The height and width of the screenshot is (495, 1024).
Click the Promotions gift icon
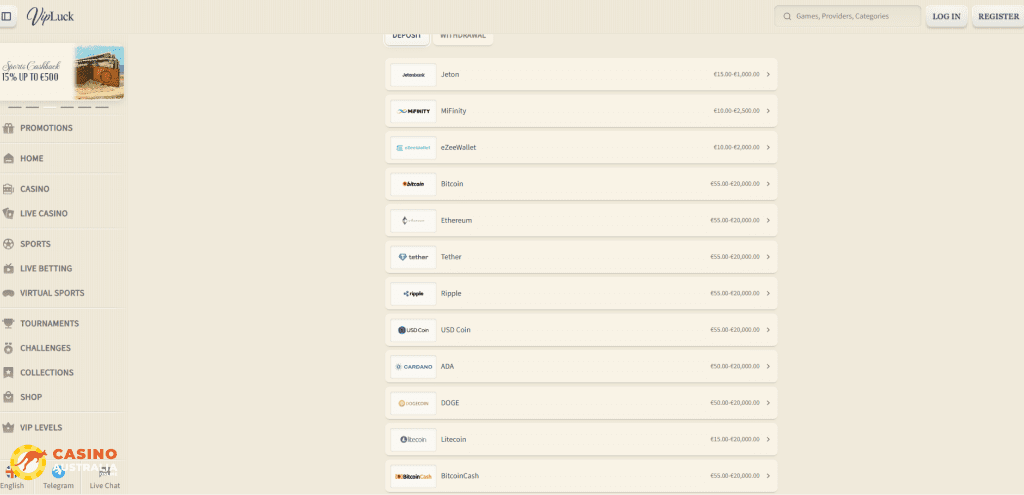[8, 128]
